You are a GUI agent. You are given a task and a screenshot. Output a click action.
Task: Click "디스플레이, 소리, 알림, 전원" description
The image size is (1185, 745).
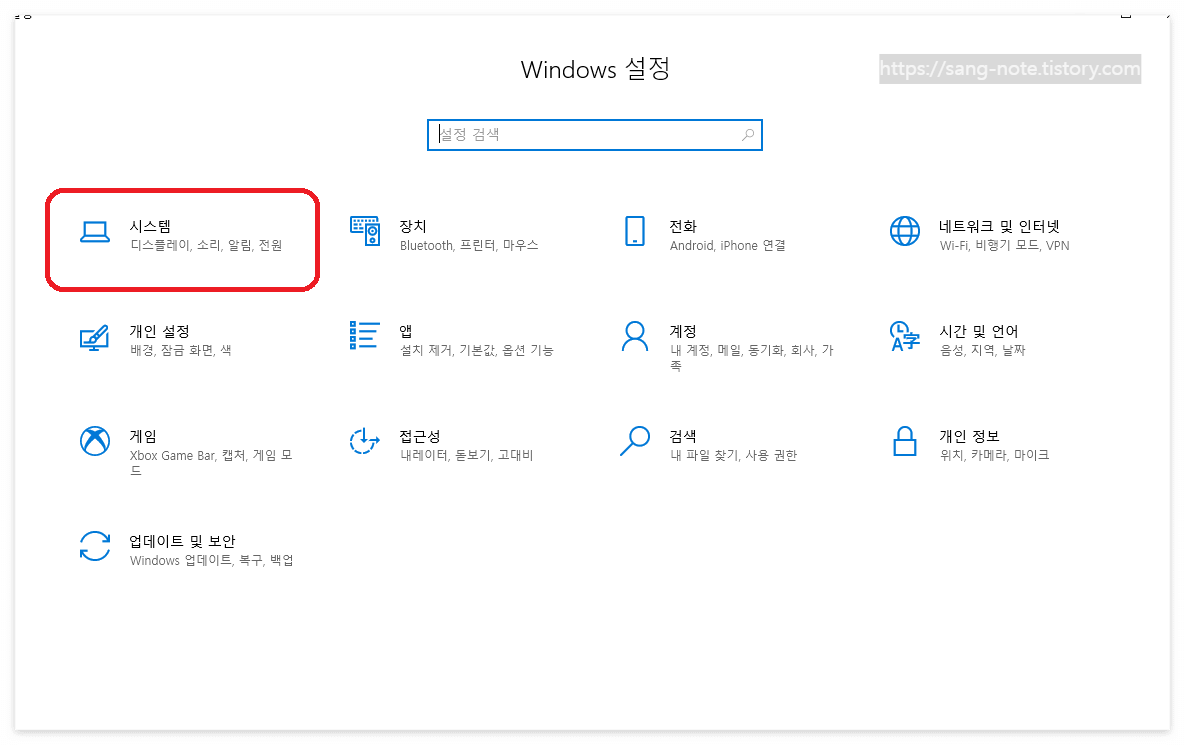tap(206, 246)
